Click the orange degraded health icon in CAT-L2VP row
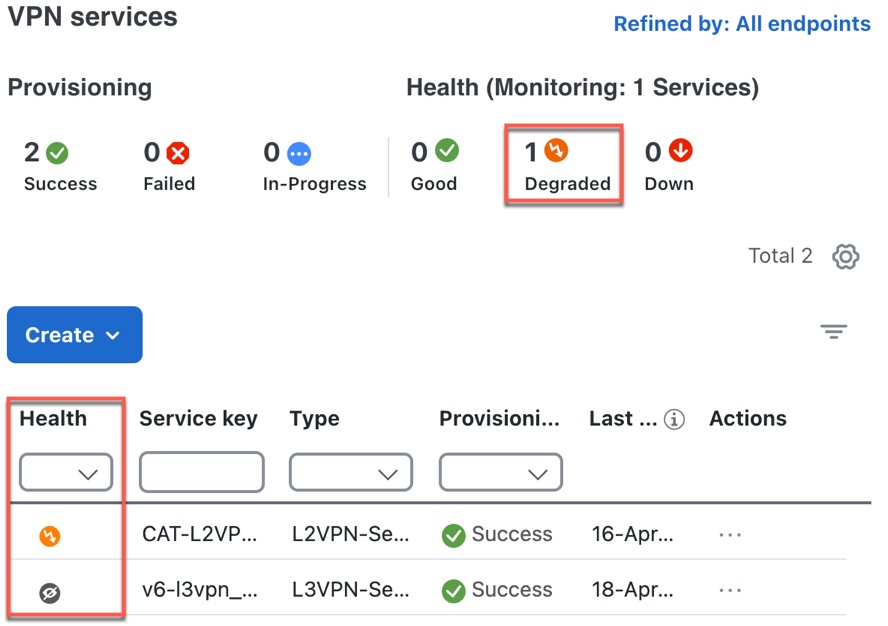This screenshot has height=626, width=888. [50, 535]
